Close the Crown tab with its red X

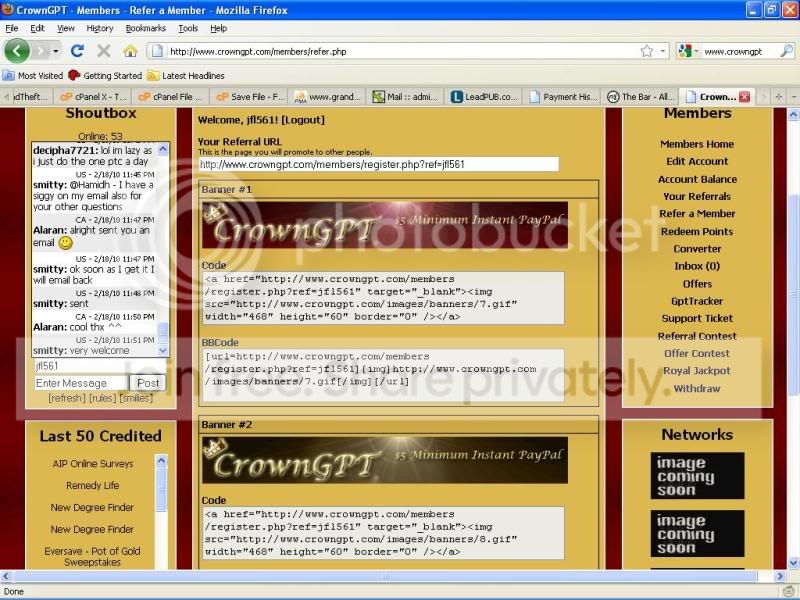(x=744, y=96)
